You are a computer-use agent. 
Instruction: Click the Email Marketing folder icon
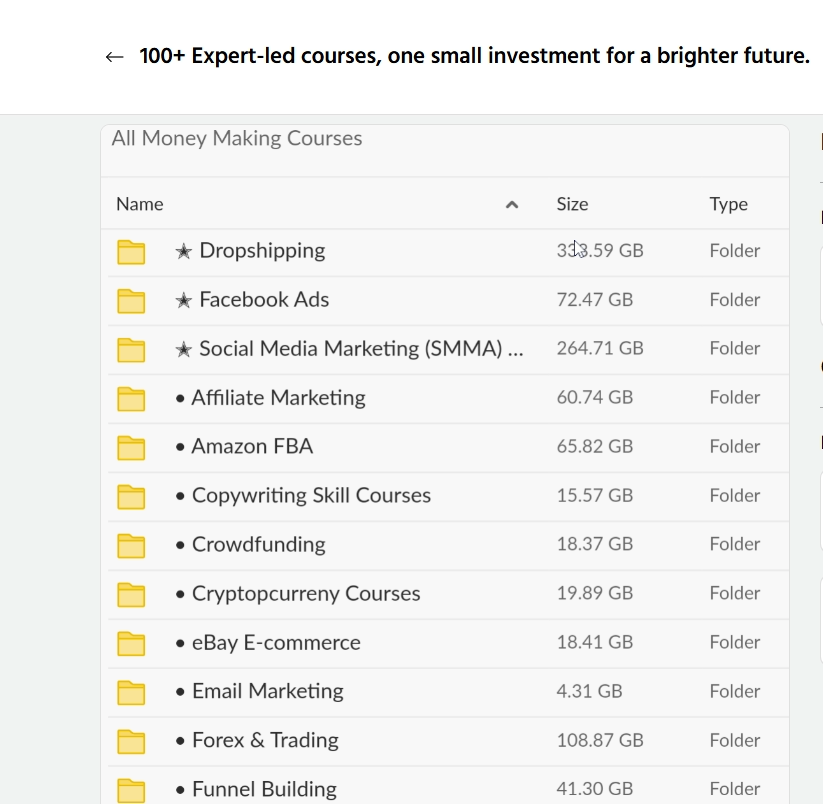(x=131, y=692)
